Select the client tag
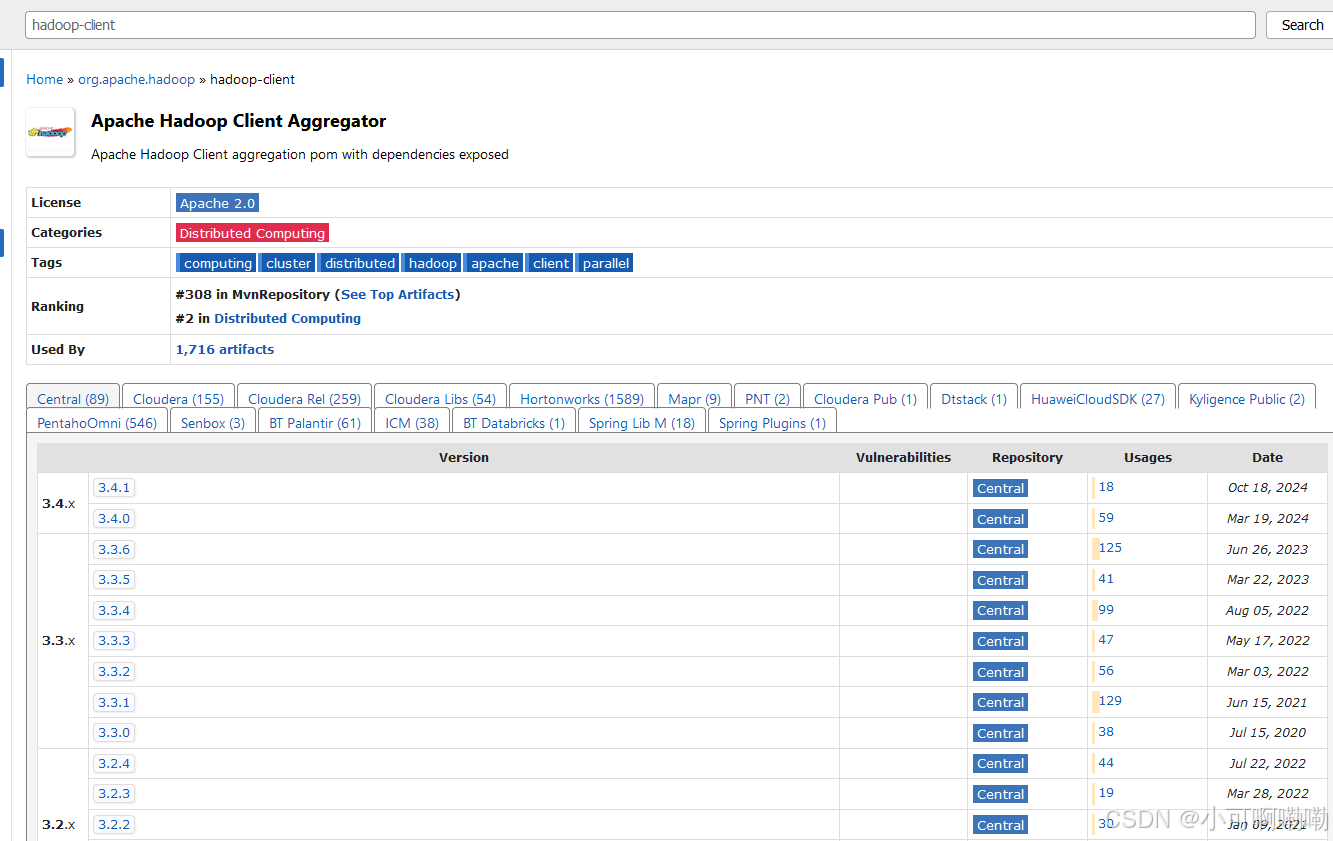The image size is (1333, 841). click(550, 263)
